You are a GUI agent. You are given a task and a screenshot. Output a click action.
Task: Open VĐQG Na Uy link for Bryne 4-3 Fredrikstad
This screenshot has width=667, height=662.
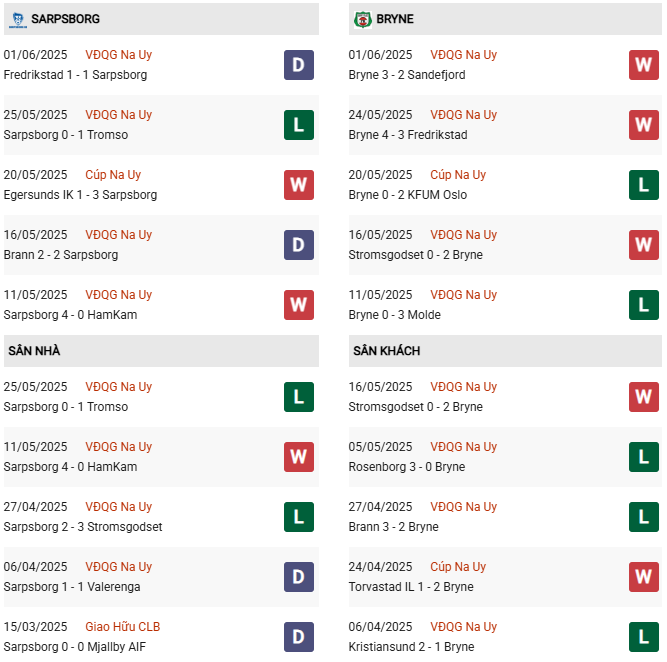tap(464, 115)
